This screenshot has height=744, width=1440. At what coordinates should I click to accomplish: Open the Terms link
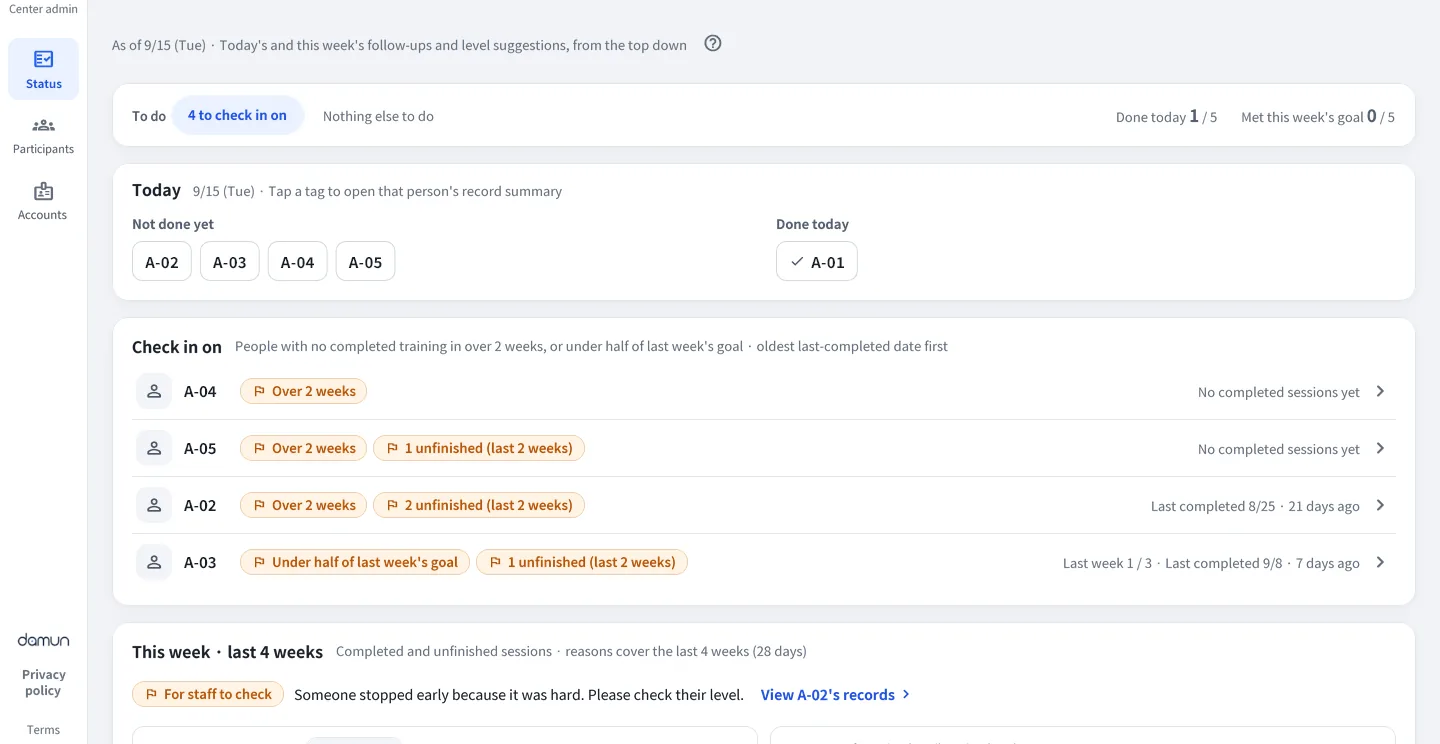point(43,730)
